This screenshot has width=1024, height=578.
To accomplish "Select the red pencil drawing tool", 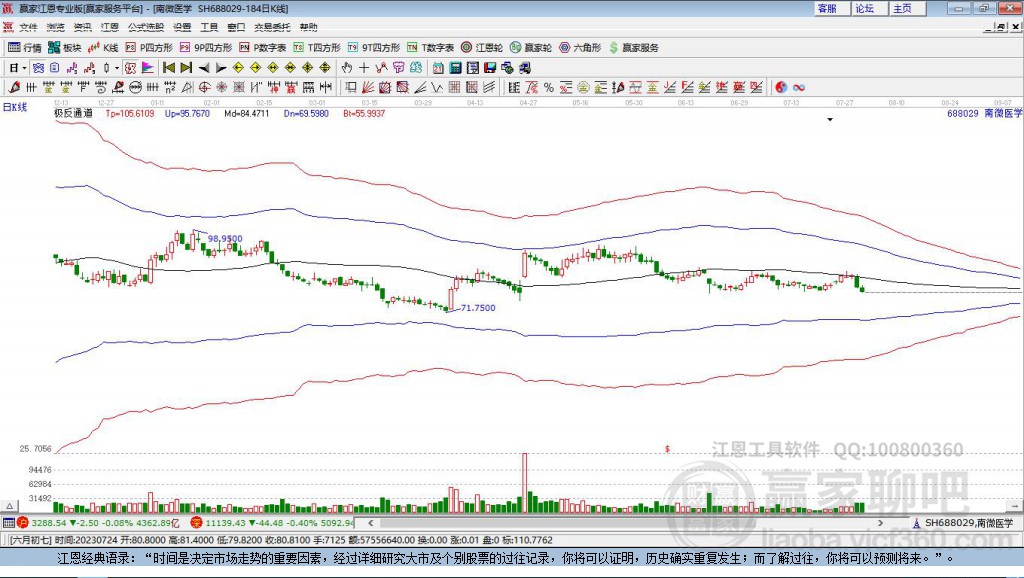I will click(x=14, y=87).
